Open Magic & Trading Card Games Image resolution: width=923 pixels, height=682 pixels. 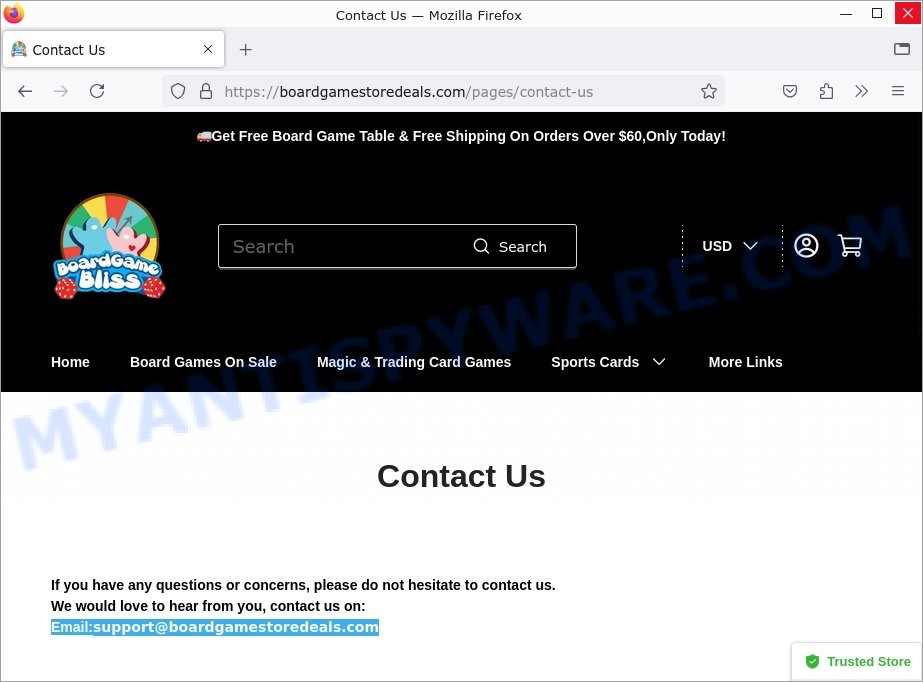coord(414,362)
